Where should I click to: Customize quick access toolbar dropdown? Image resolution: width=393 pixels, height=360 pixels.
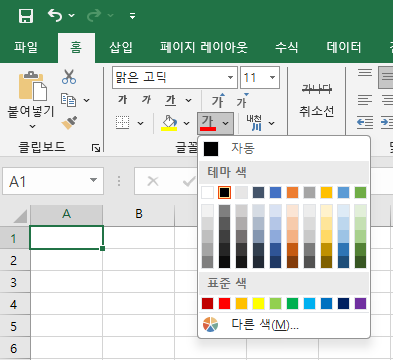[132, 16]
